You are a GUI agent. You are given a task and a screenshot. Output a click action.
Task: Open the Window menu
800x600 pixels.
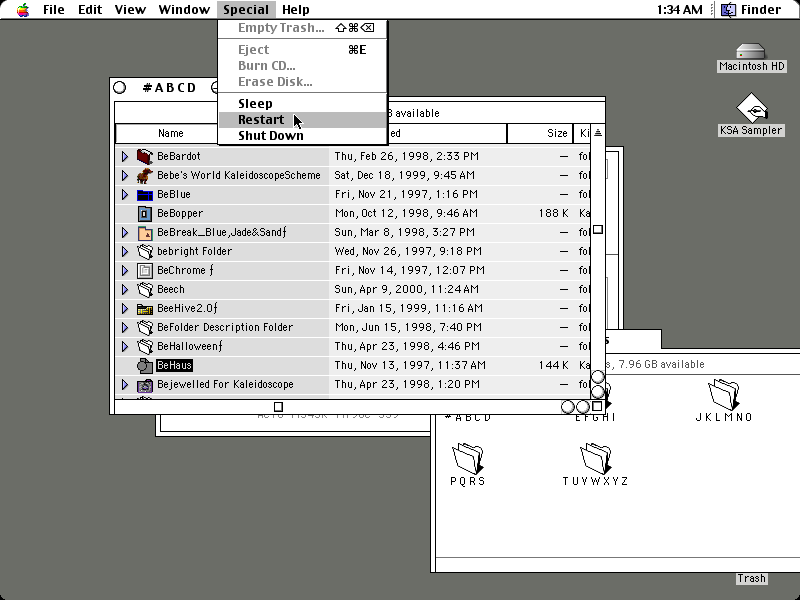click(x=184, y=10)
